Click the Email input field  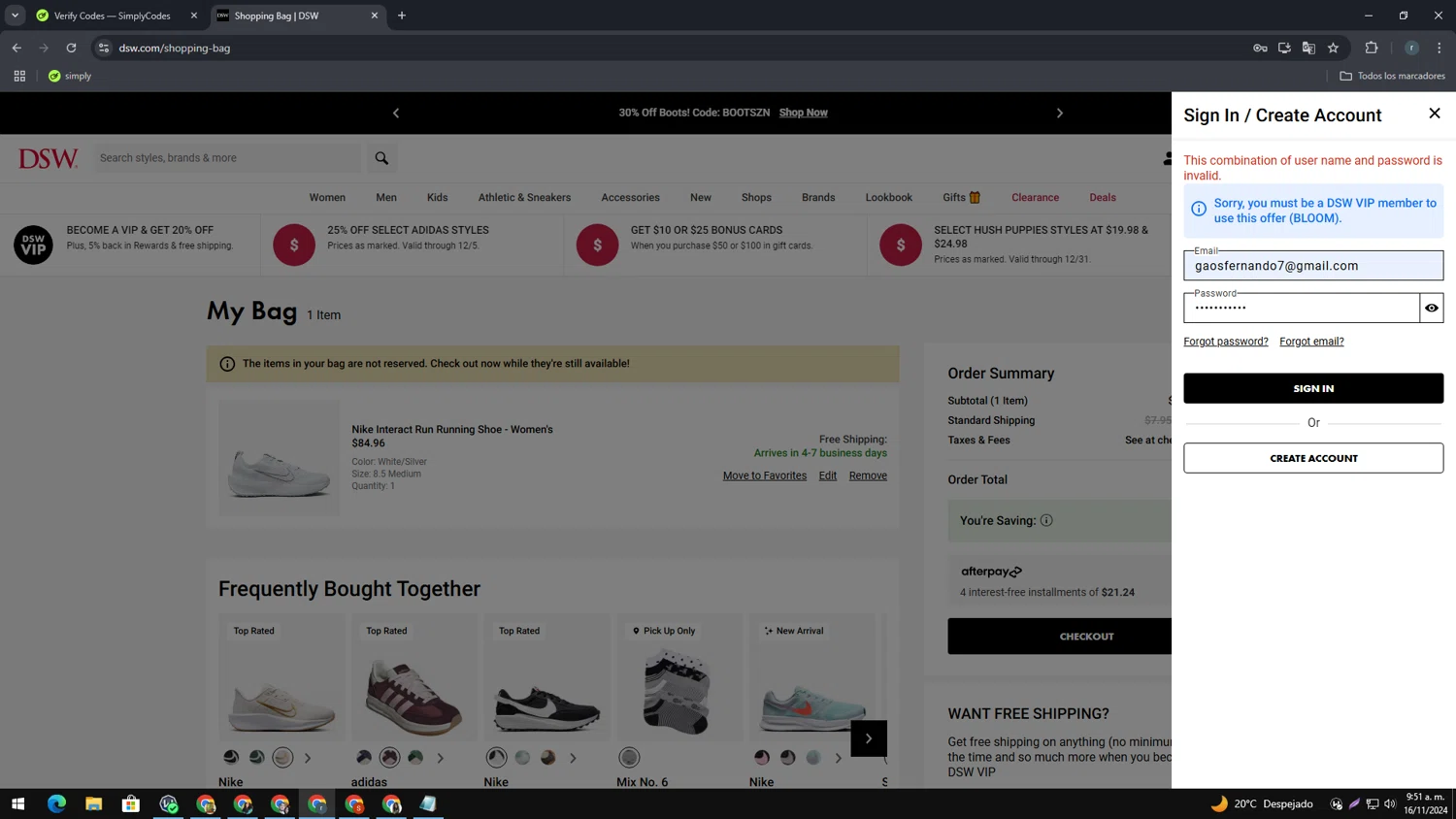(1312, 265)
